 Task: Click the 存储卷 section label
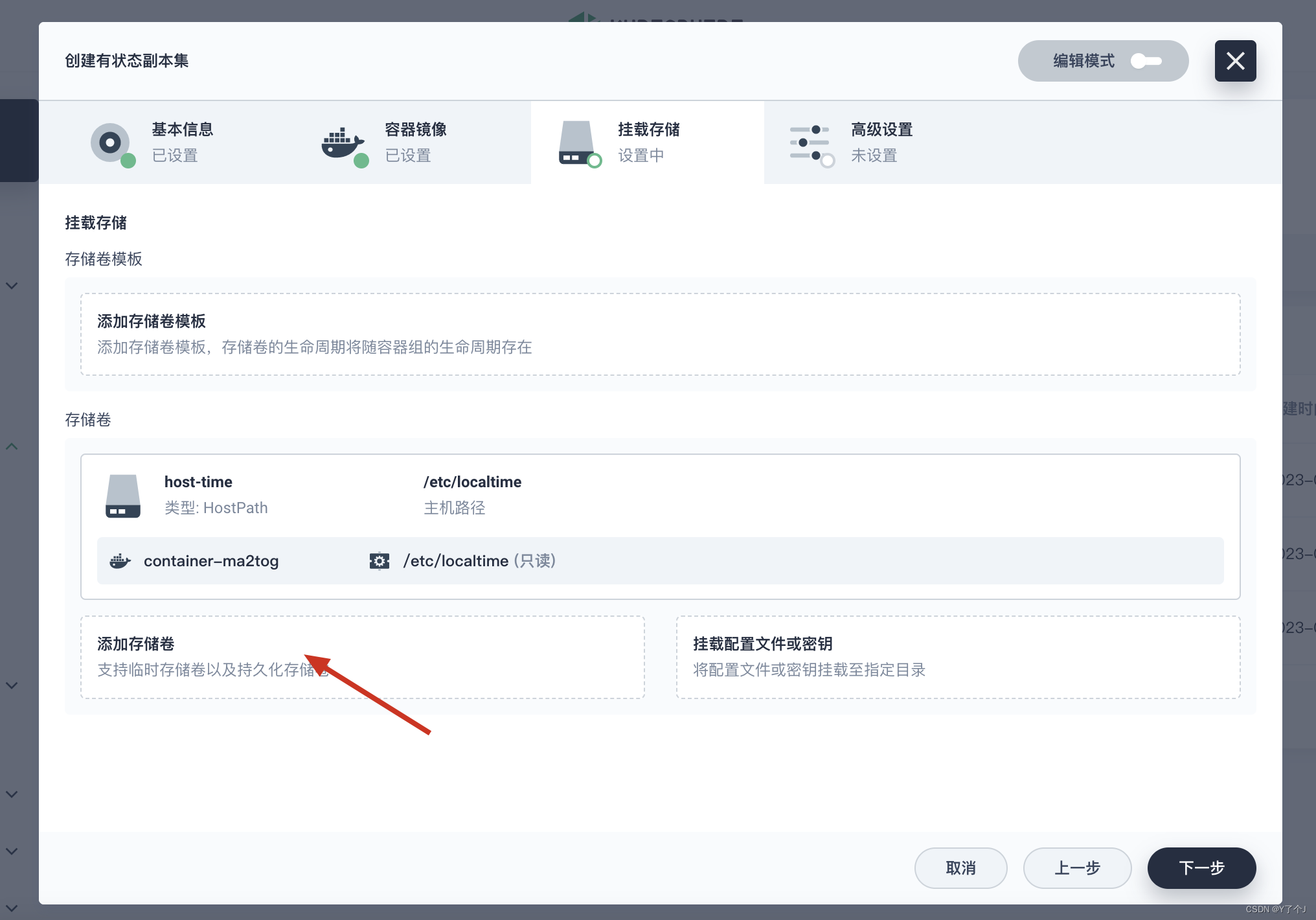coord(88,420)
